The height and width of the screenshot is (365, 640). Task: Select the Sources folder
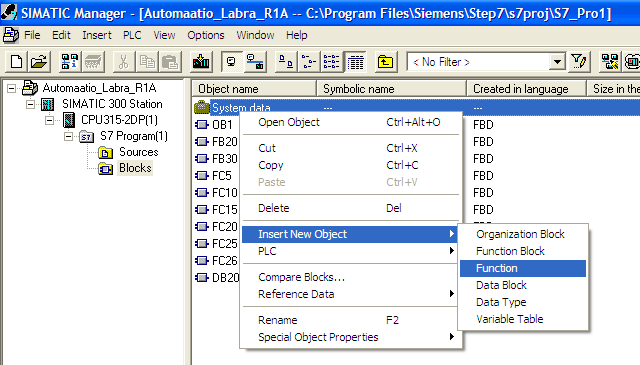(x=138, y=152)
